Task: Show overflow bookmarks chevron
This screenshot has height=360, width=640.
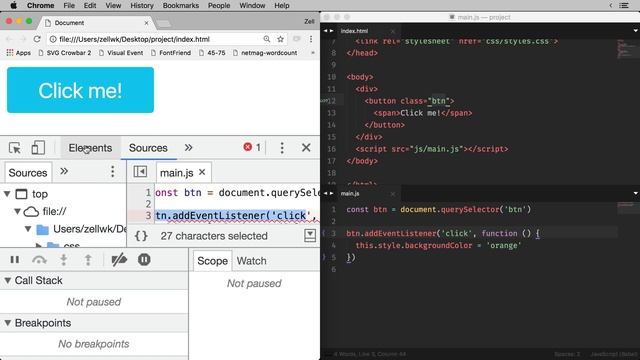Action: (313, 53)
